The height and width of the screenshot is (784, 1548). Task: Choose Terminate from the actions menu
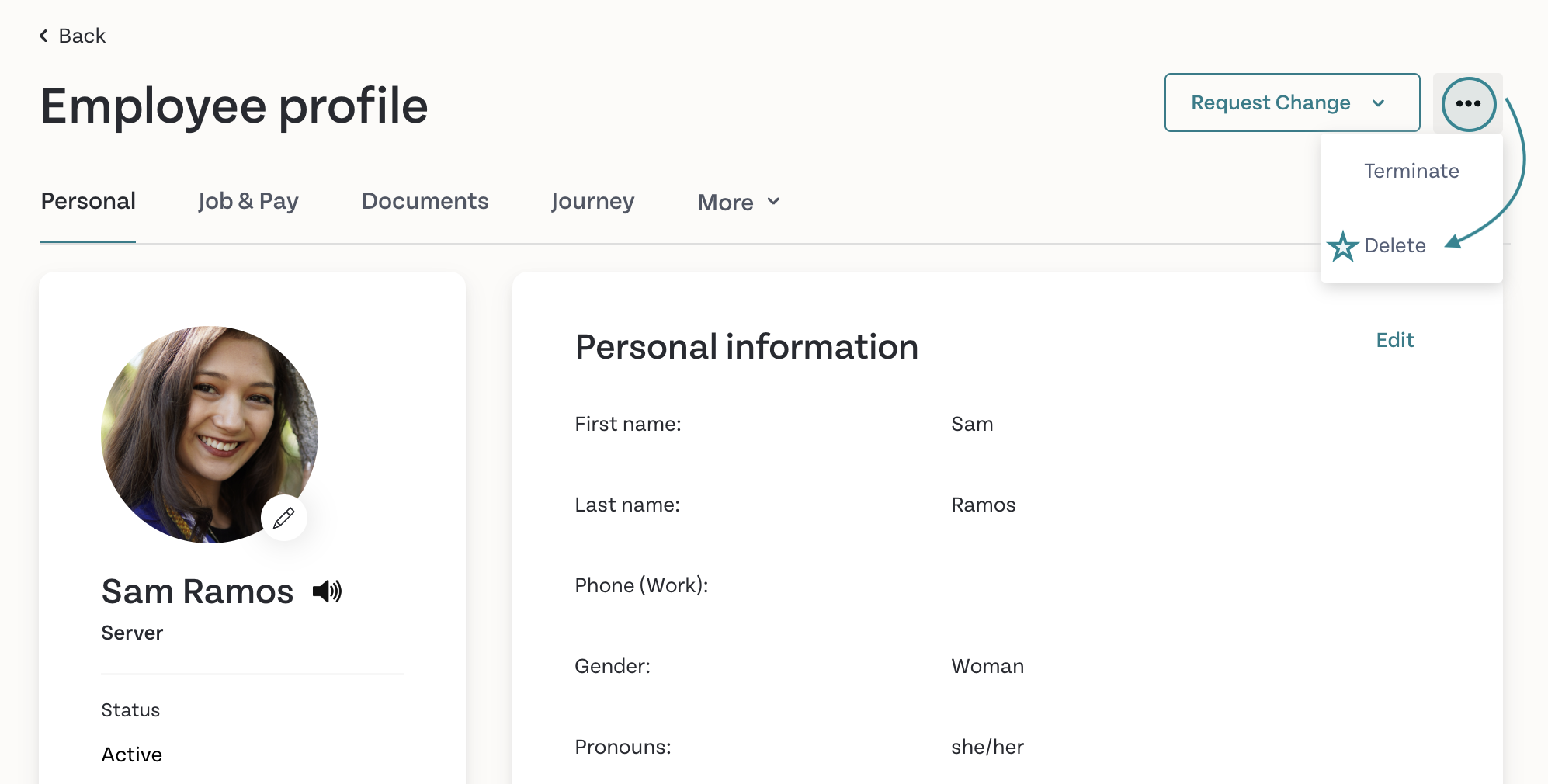[x=1411, y=171]
